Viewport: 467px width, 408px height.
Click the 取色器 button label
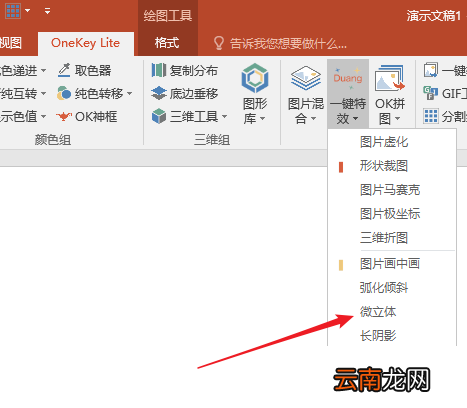93,71
